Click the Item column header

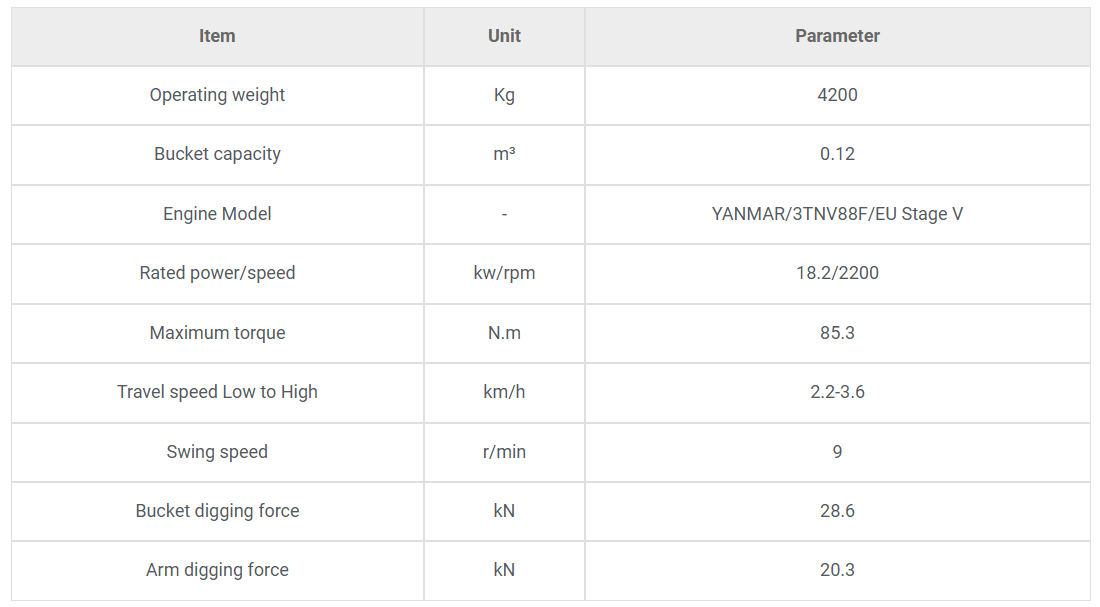(x=217, y=36)
